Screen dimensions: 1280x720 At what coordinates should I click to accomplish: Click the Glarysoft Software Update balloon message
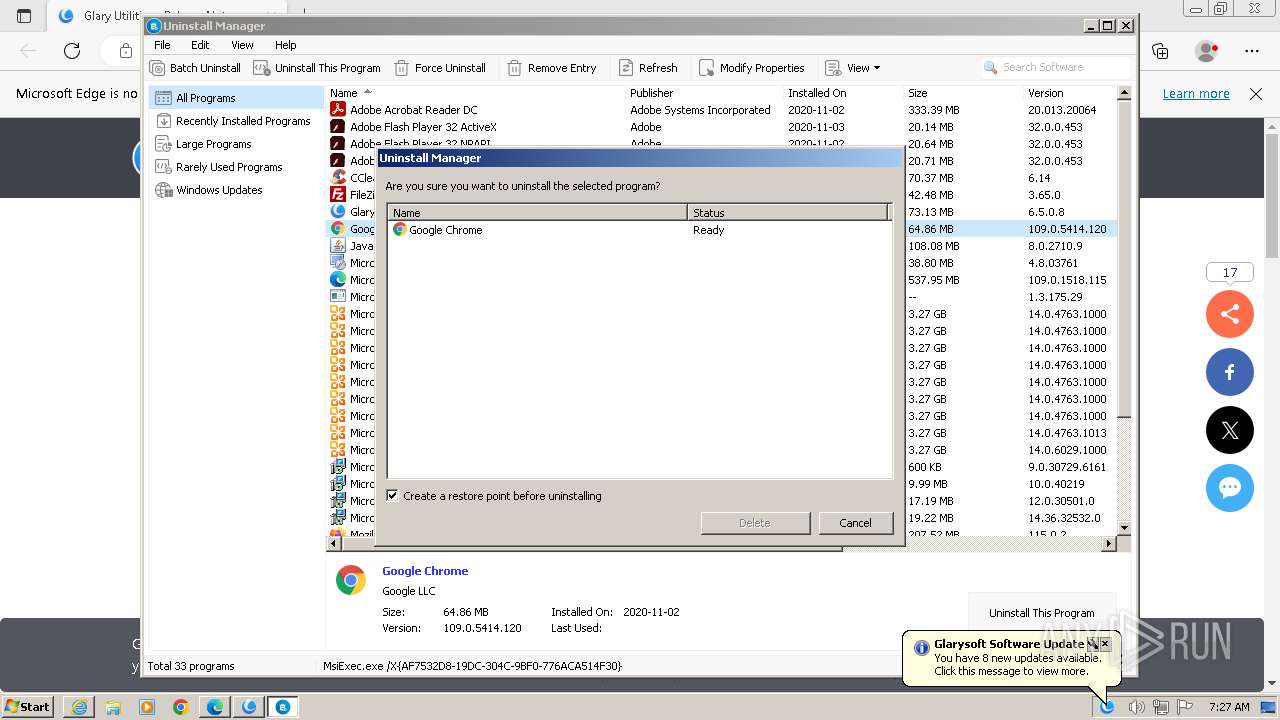point(1010,658)
